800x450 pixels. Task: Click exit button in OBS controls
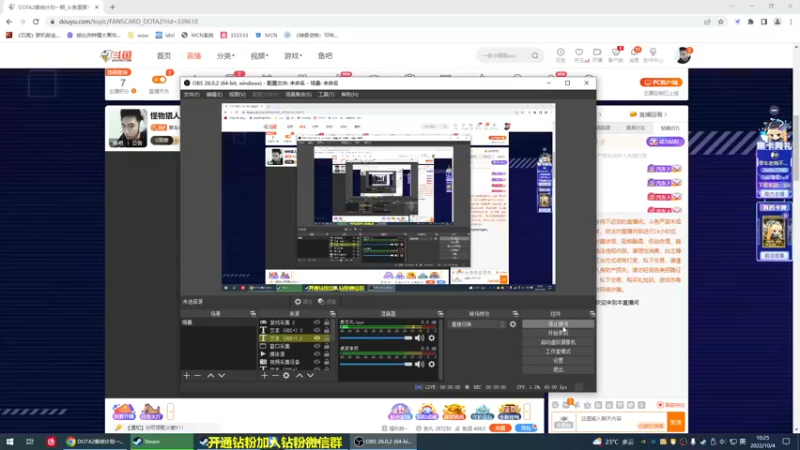tap(558, 369)
